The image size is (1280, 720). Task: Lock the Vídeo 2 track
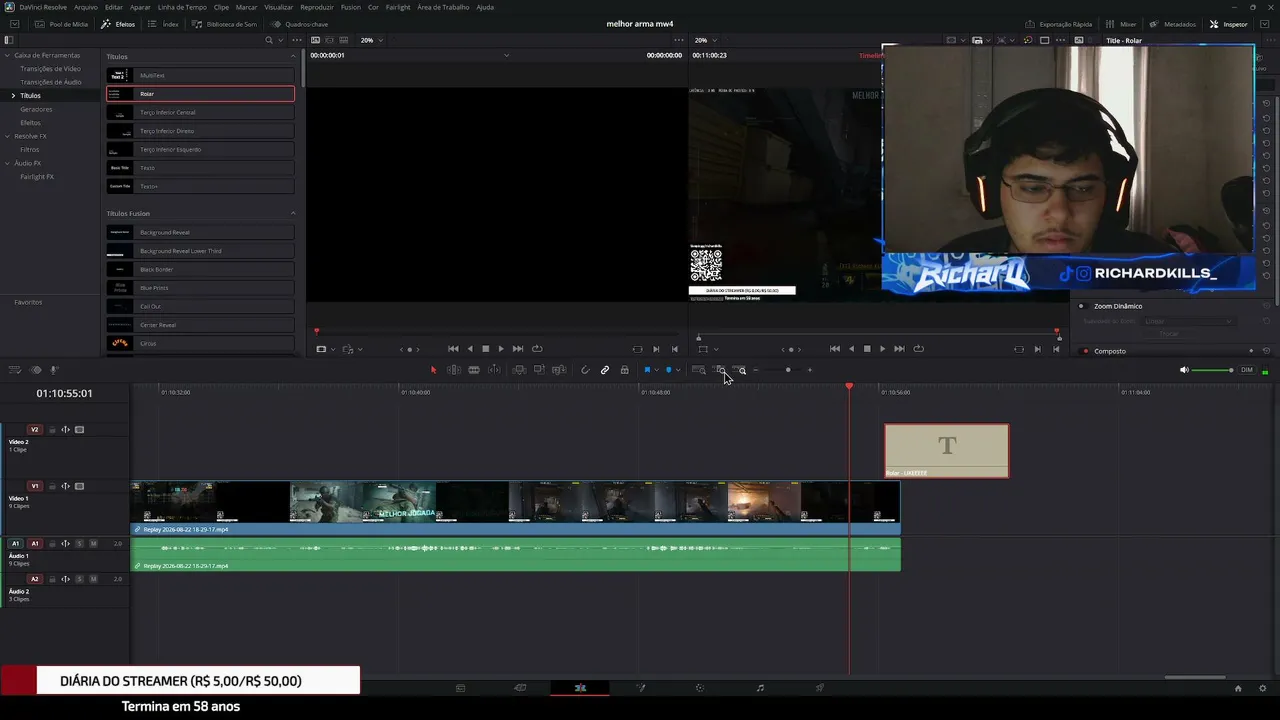click(x=52, y=430)
